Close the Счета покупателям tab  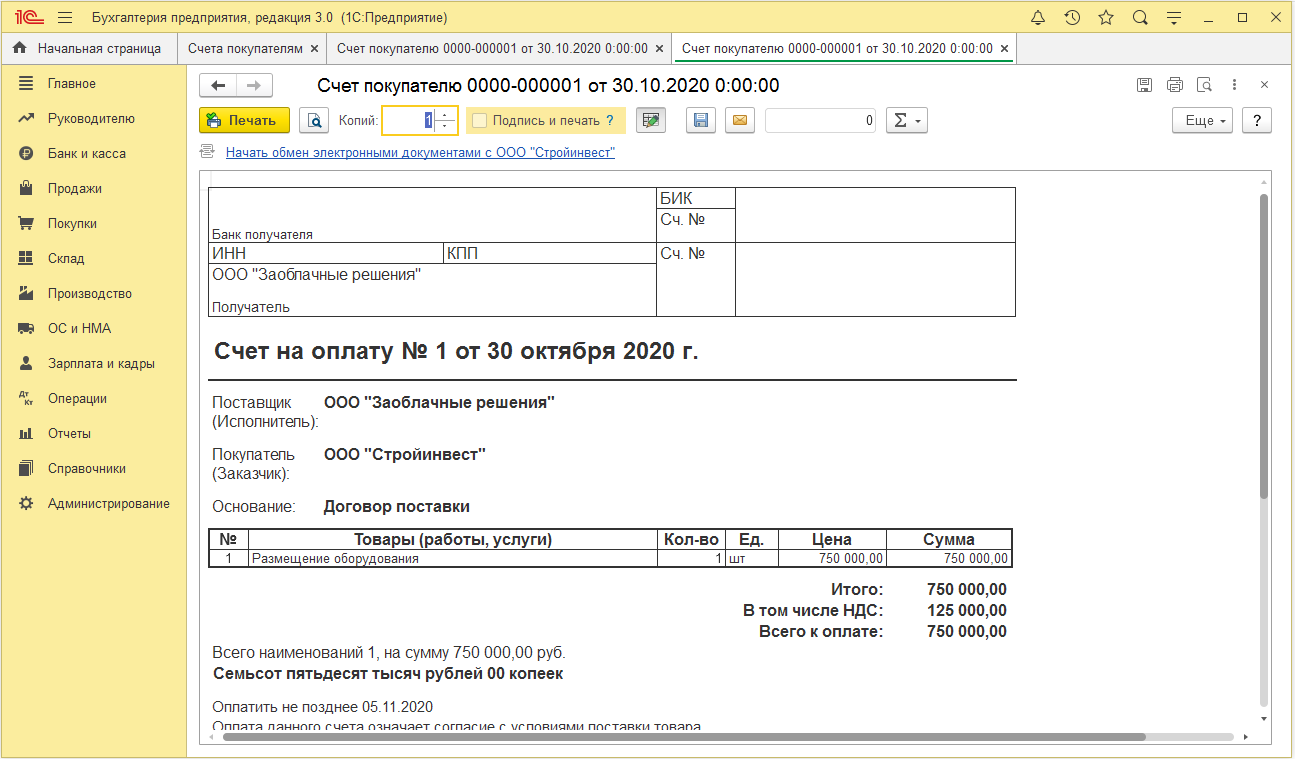[x=314, y=48]
